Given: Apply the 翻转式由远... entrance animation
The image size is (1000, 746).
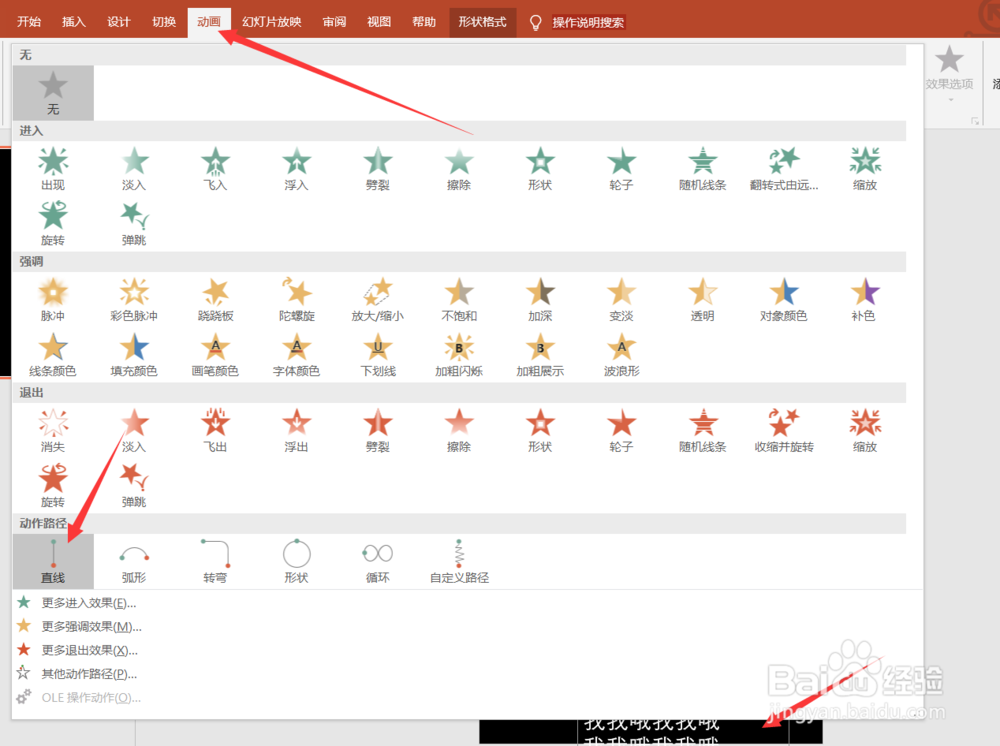Looking at the screenshot, I should (x=784, y=168).
